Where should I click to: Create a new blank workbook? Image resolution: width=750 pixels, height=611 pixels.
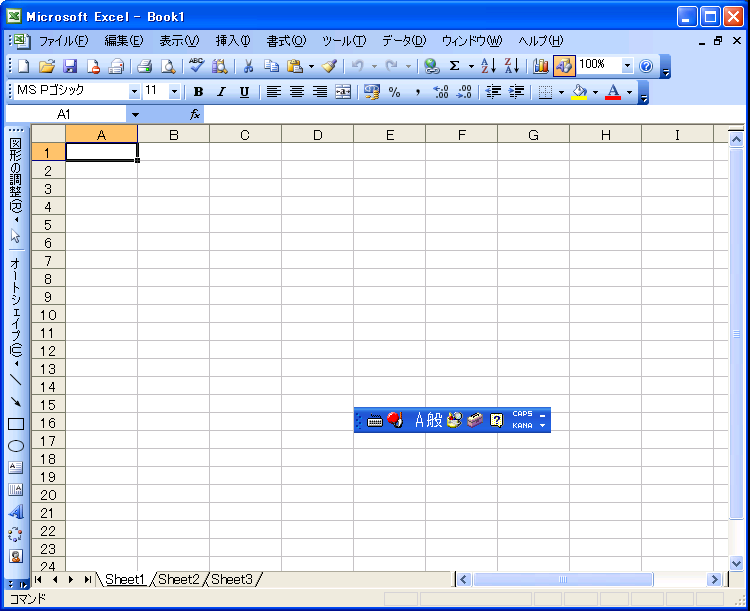[23, 66]
